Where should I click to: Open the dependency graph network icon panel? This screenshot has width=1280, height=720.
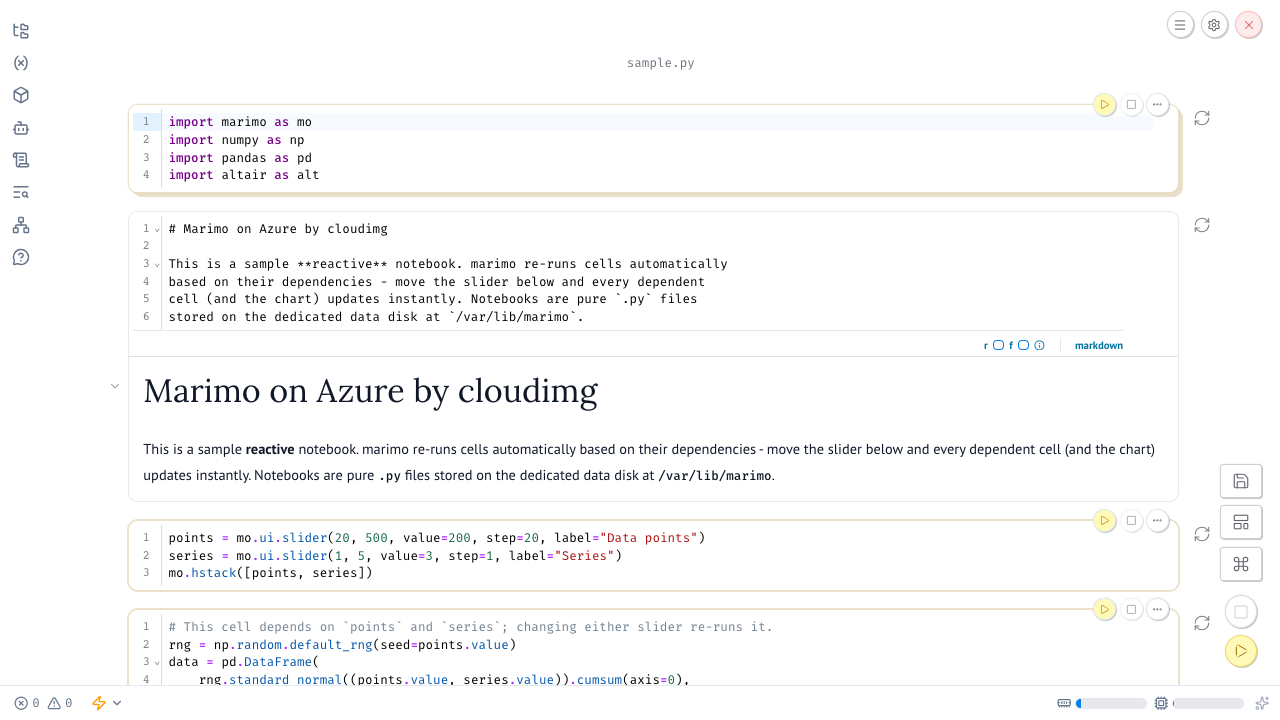(x=21, y=225)
